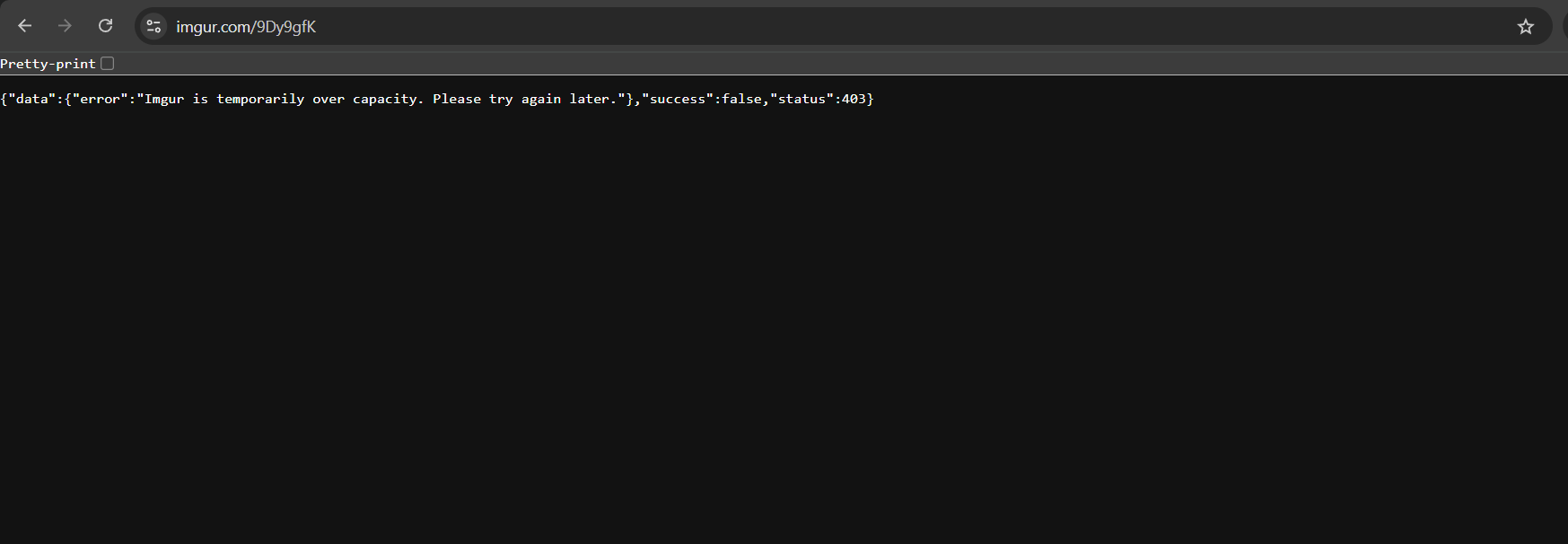Click the Please try again later text
Image resolution: width=1568 pixels, height=544 pixels.
click(525, 99)
